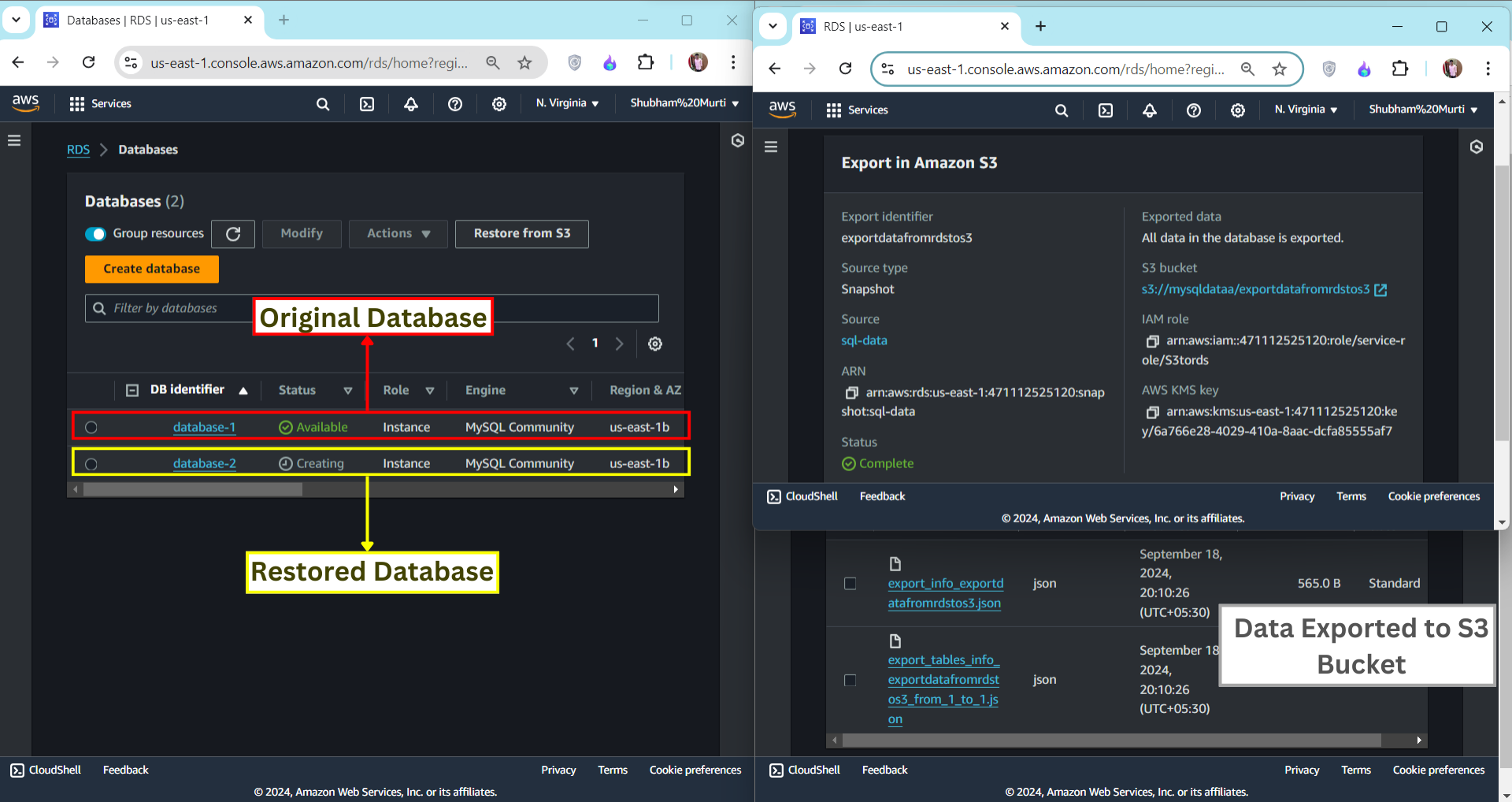Launch CloudShell icon in left AWS header
1512x802 pixels.
tap(367, 104)
